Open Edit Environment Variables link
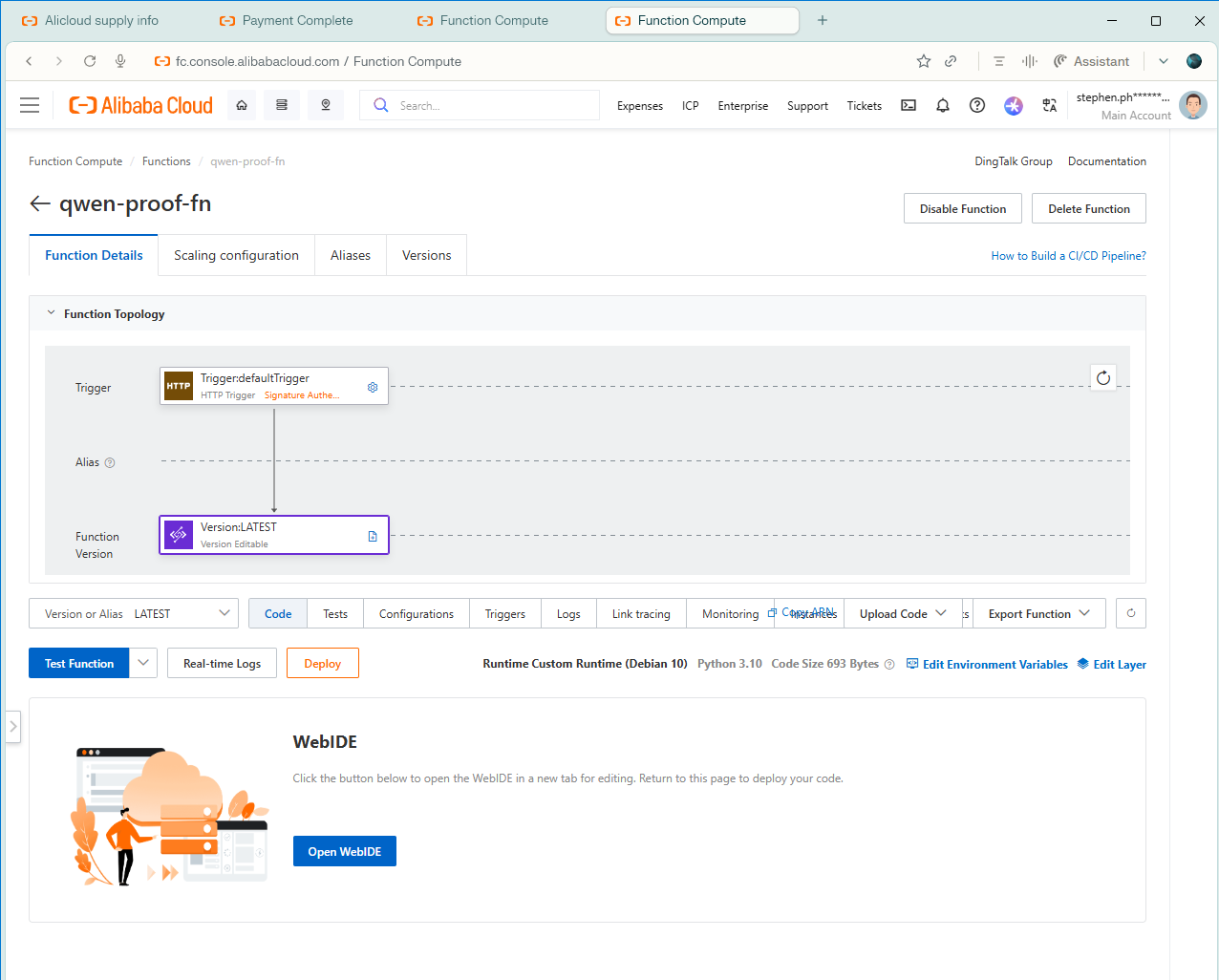This screenshot has height=980, width=1219. tap(988, 664)
